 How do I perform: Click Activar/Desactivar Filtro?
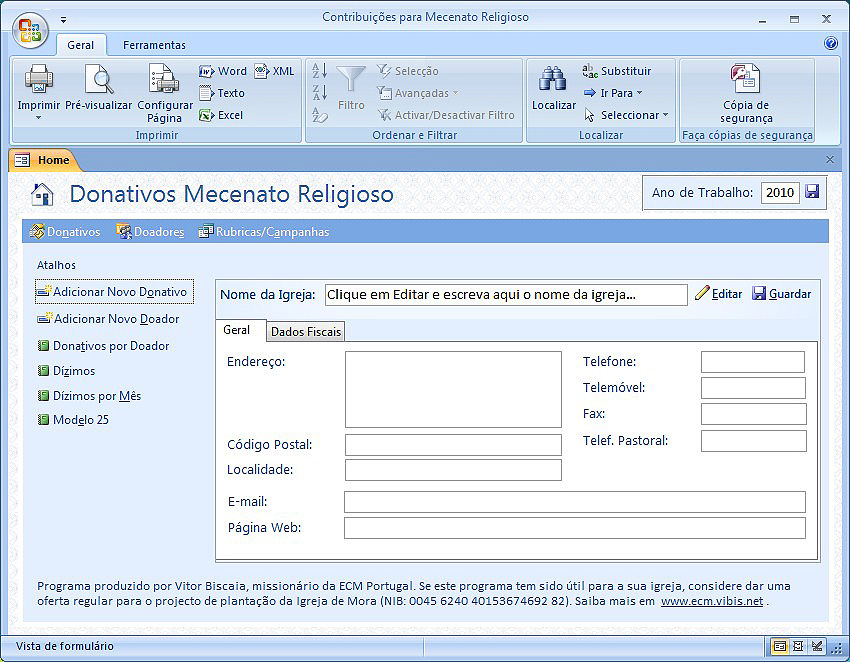click(446, 115)
